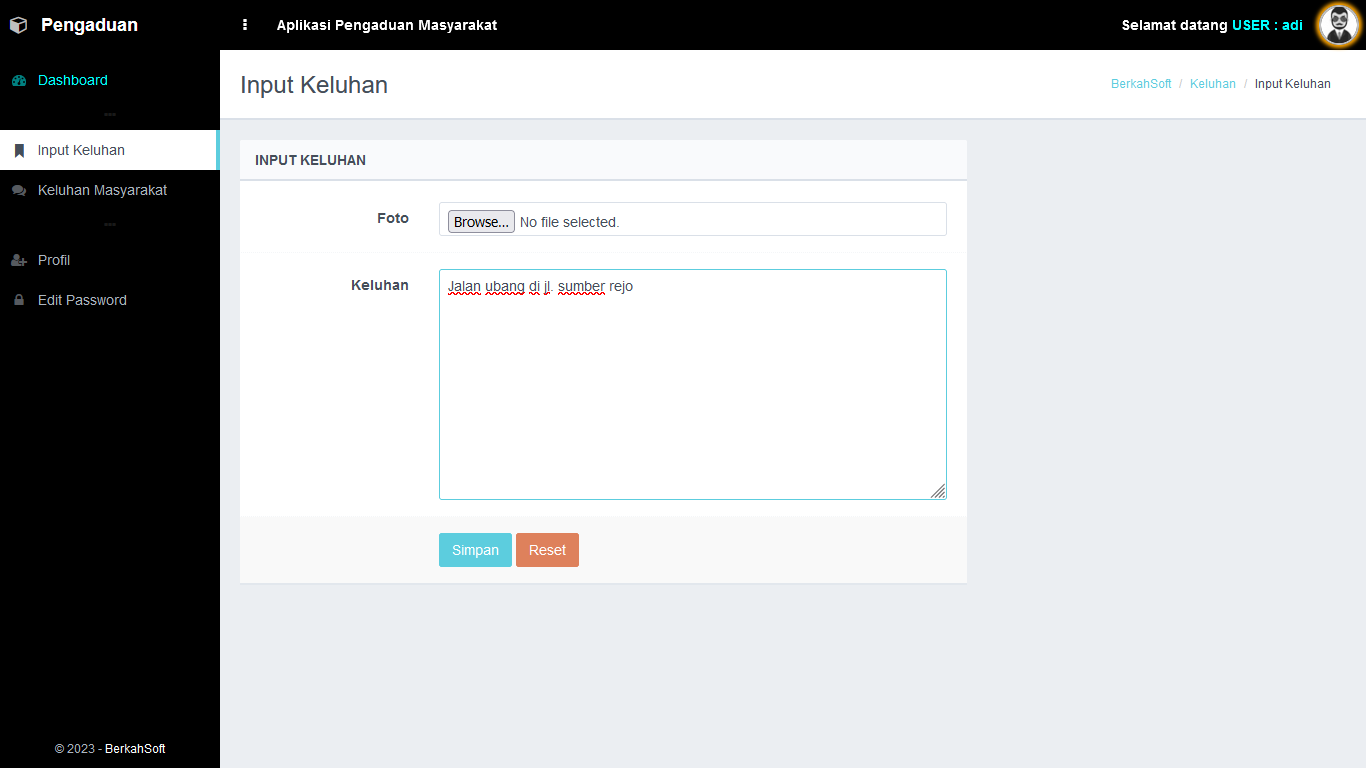Click the Pengaduan cube logo icon
Screen dimensions: 1366x768
point(18,25)
